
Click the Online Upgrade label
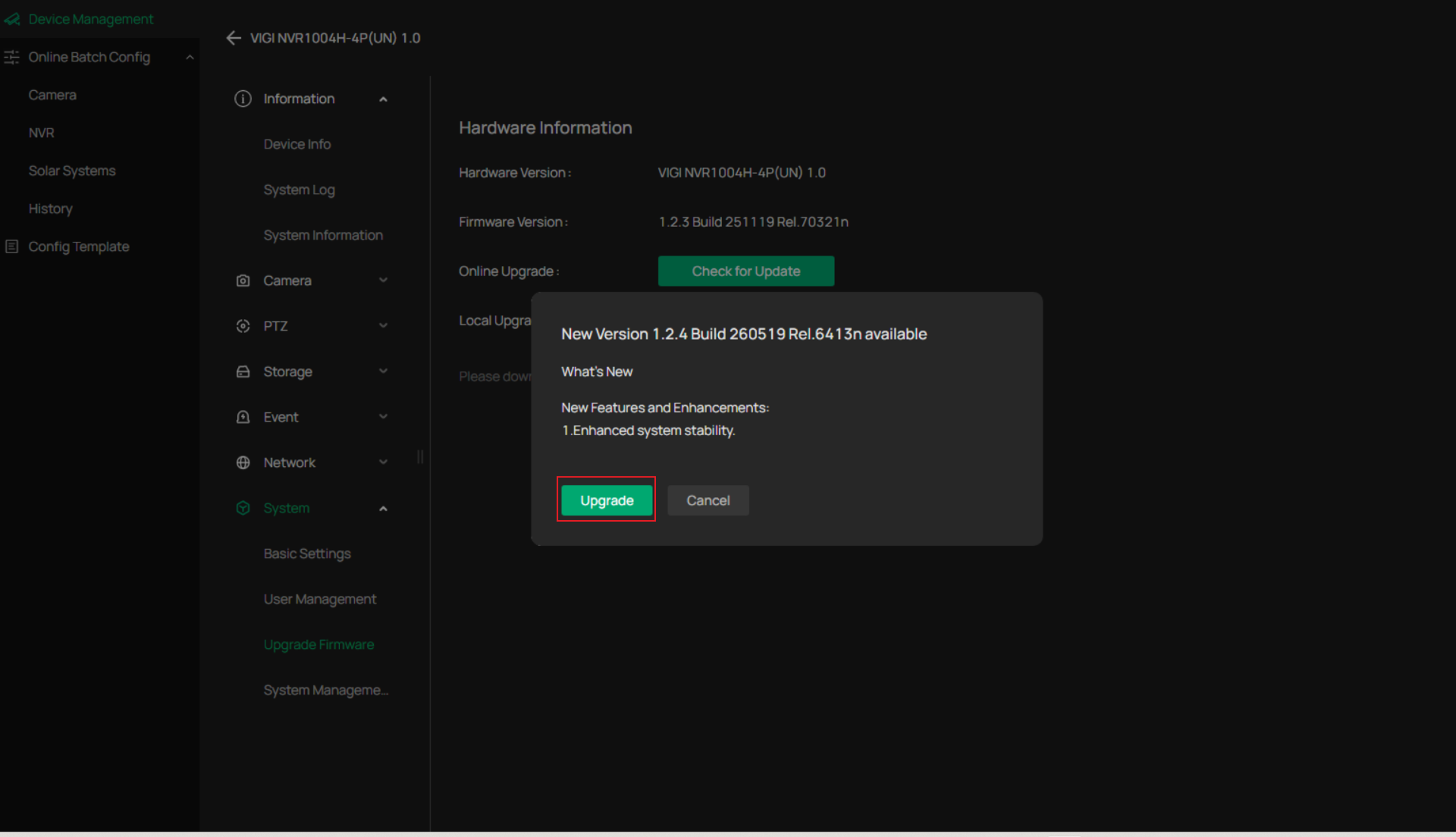click(x=509, y=271)
